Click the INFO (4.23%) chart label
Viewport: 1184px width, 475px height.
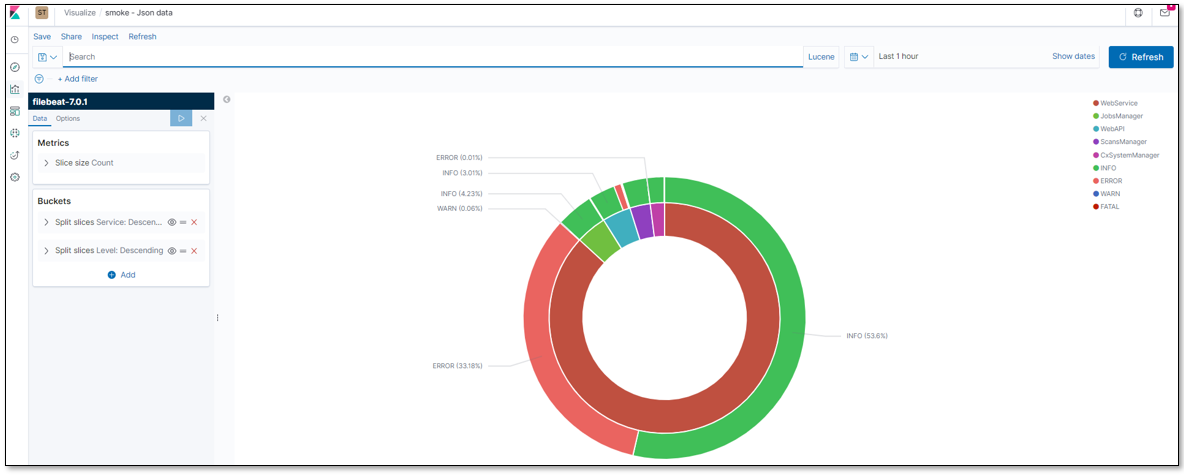click(461, 193)
